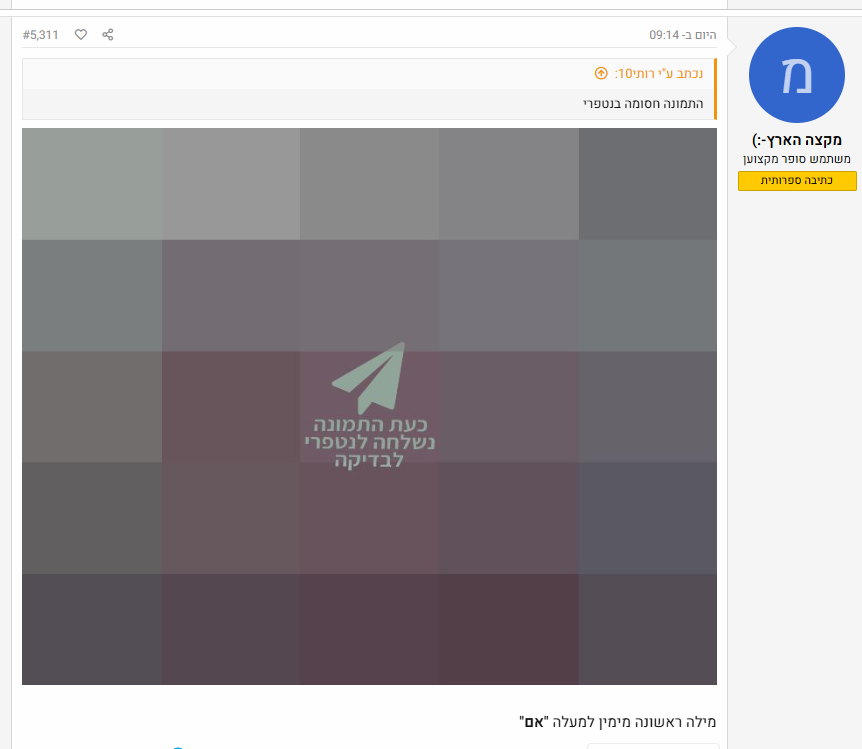Open the blue avatar with letter מ
Screen dimensions: 862x749
(797, 75)
